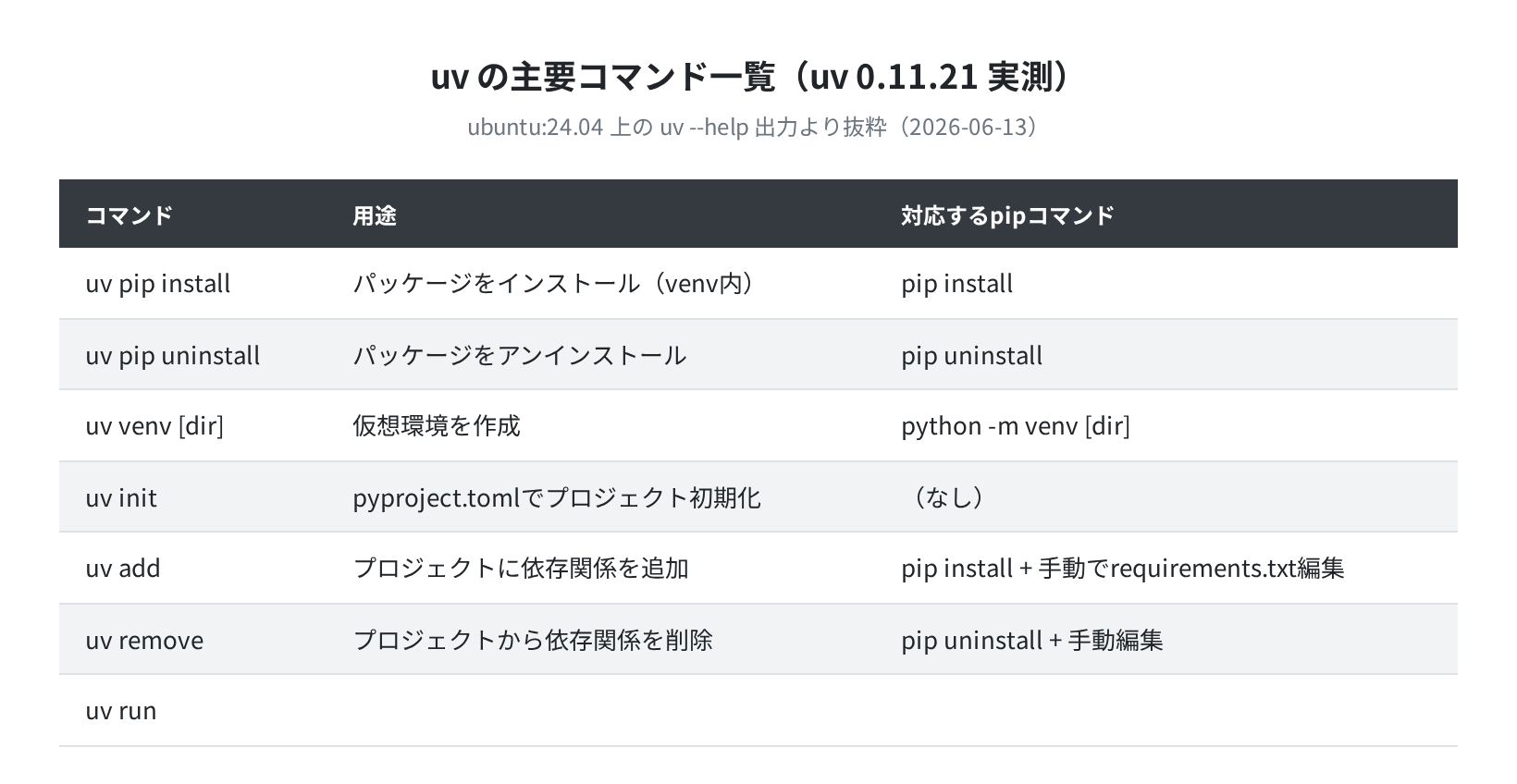
Task: Select the uv pip uninstall cell
Action: pyautogui.click(x=173, y=355)
